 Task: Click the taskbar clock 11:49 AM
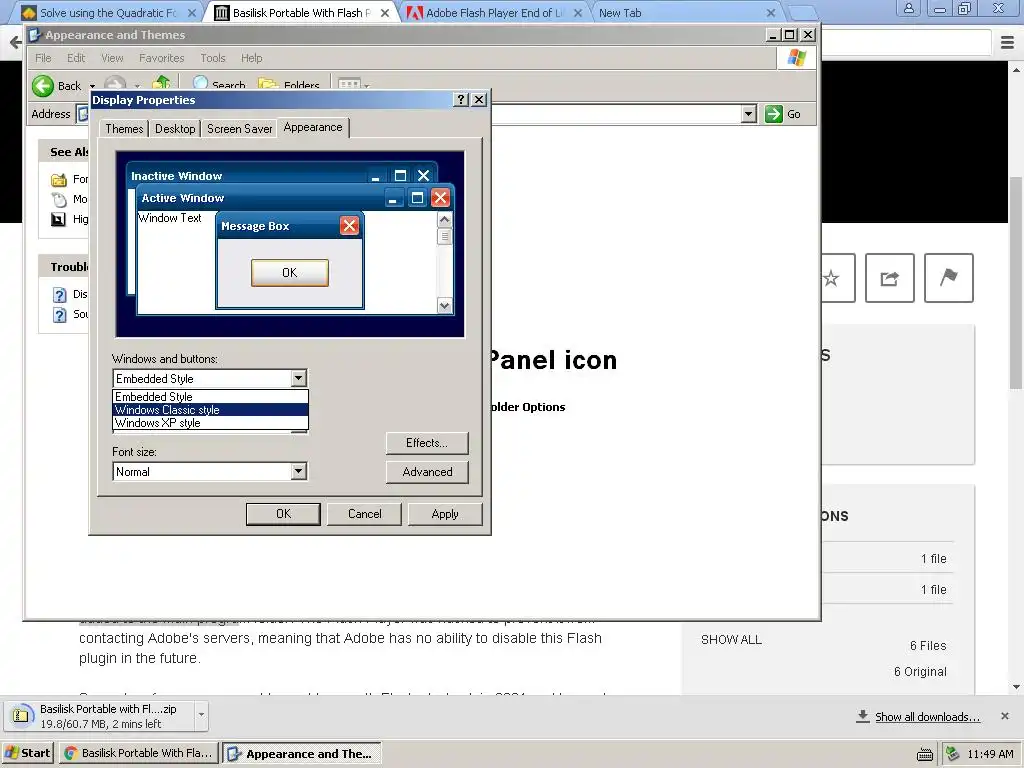click(x=990, y=754)
